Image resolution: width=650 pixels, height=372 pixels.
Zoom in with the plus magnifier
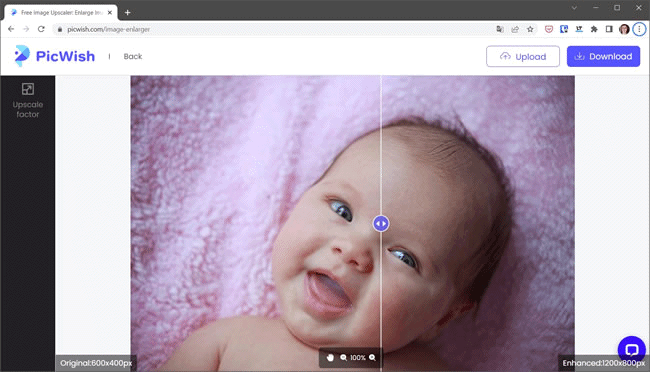(x=372, y=357)
